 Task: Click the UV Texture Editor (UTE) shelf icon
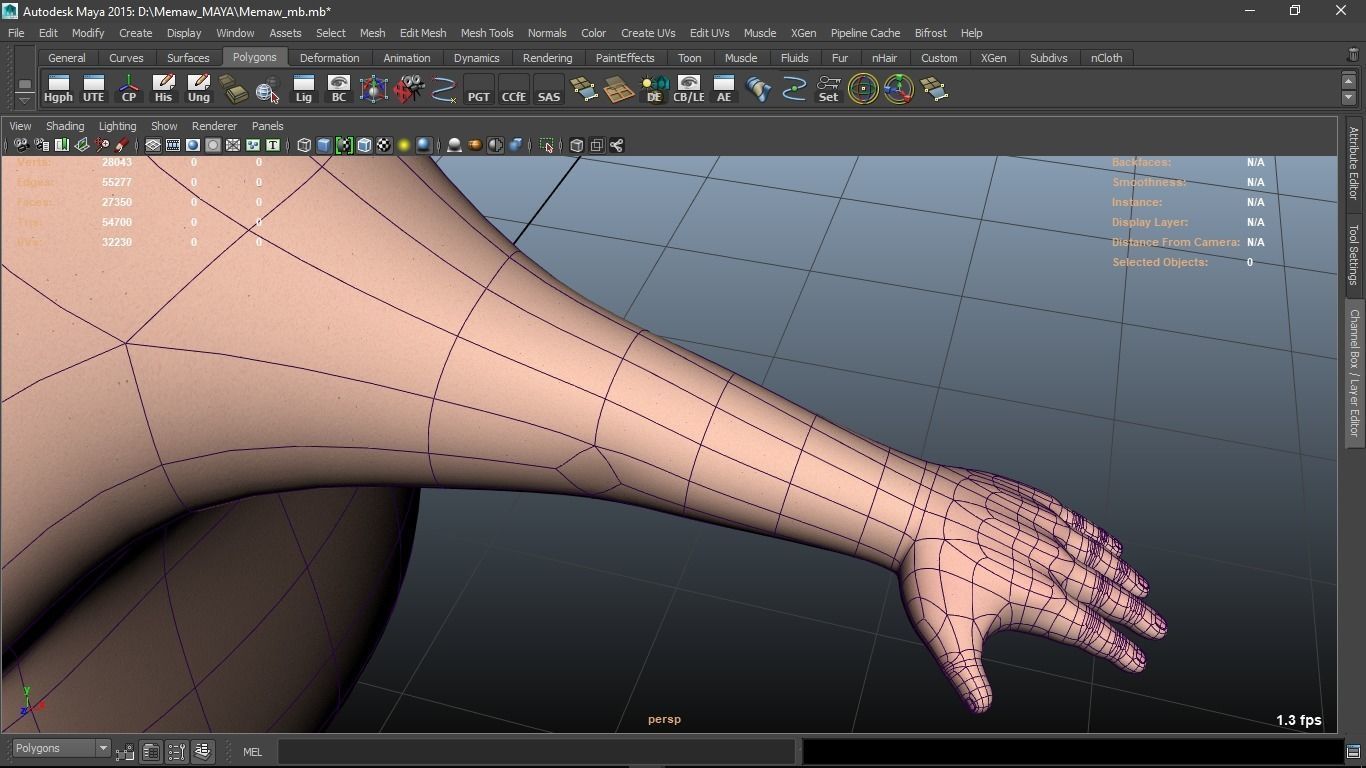(93, 89)
